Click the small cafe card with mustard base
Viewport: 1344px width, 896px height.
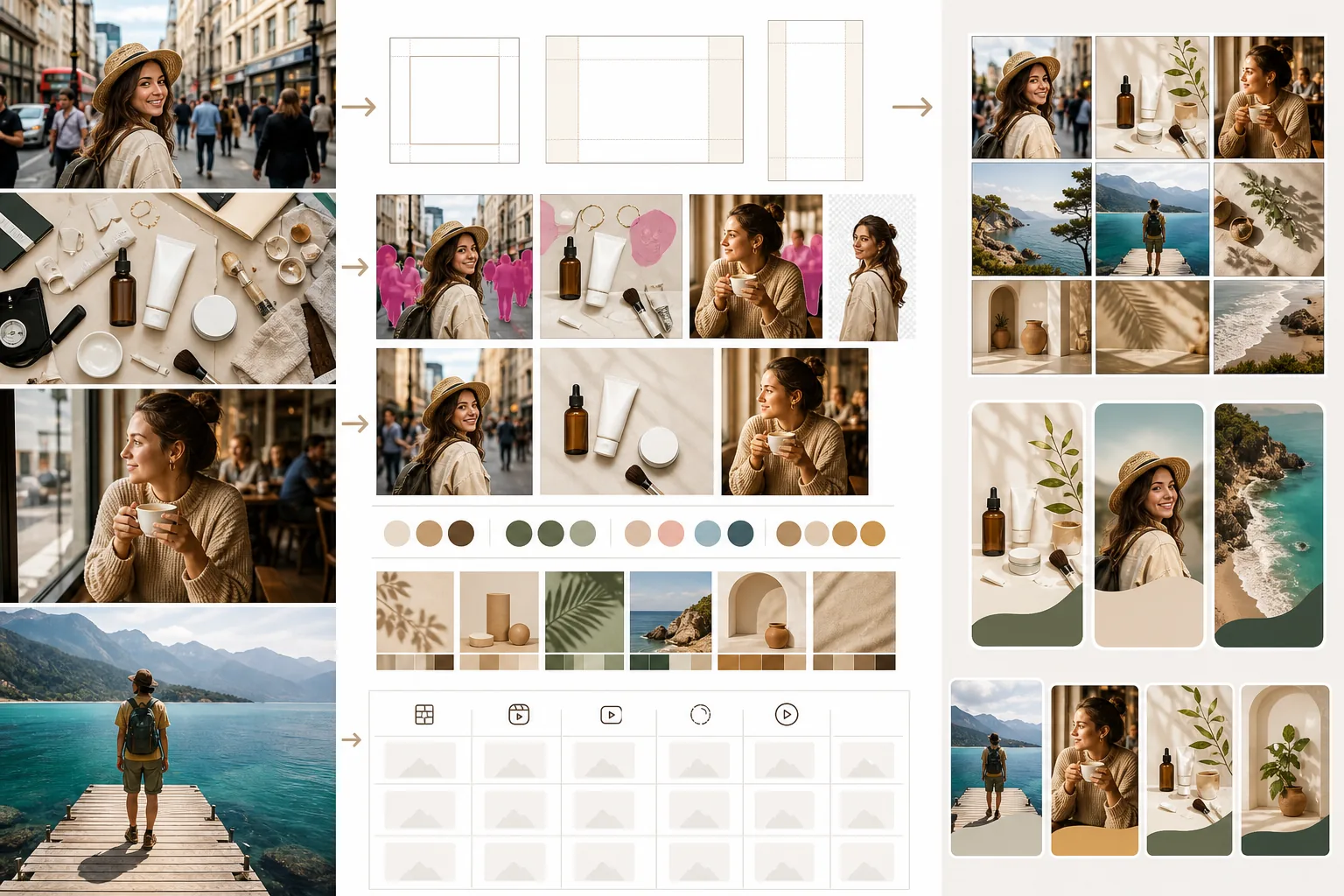pyautogui.click(x=1095, y=770)
